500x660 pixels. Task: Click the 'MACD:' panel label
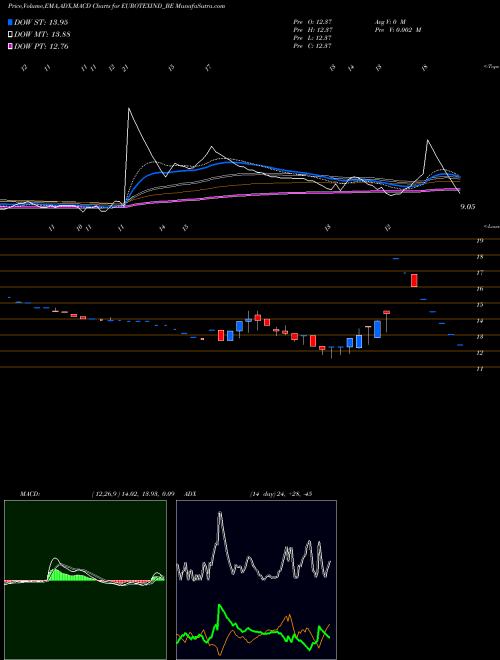pos(30,494)
